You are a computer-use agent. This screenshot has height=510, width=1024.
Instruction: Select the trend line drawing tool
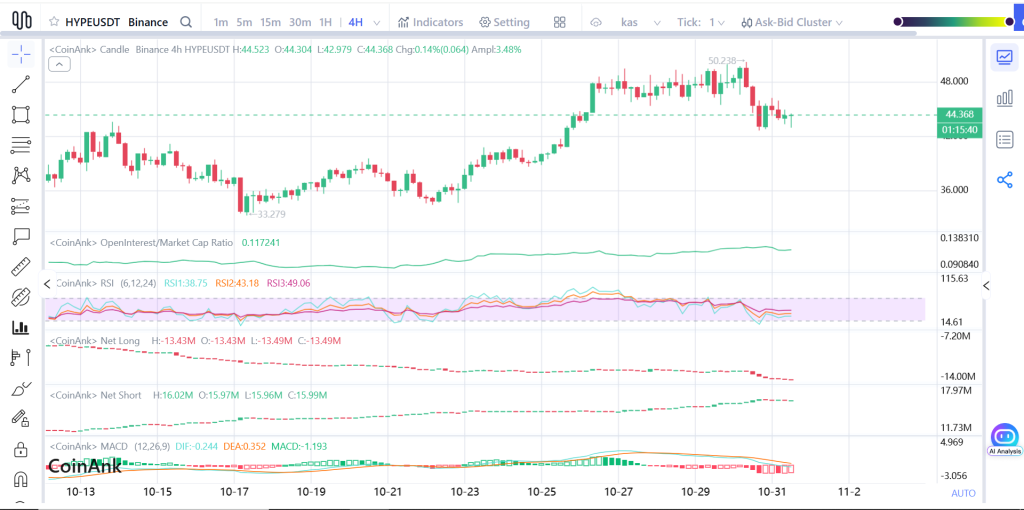pos(20,85)
